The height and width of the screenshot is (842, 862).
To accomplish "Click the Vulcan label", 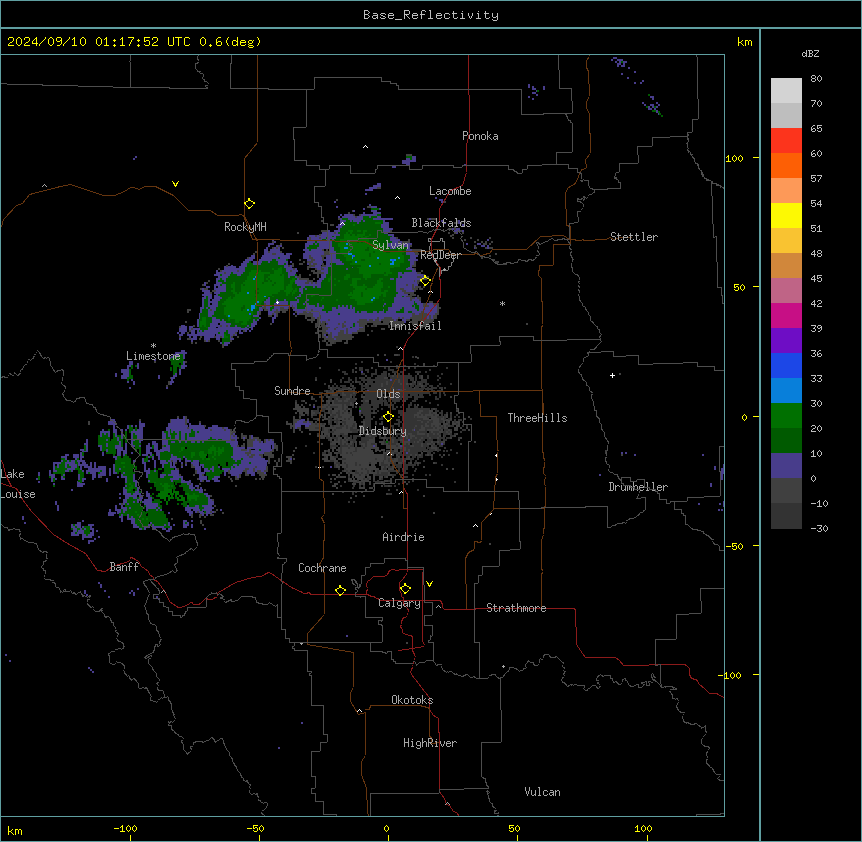I will [x=542, y=792].
